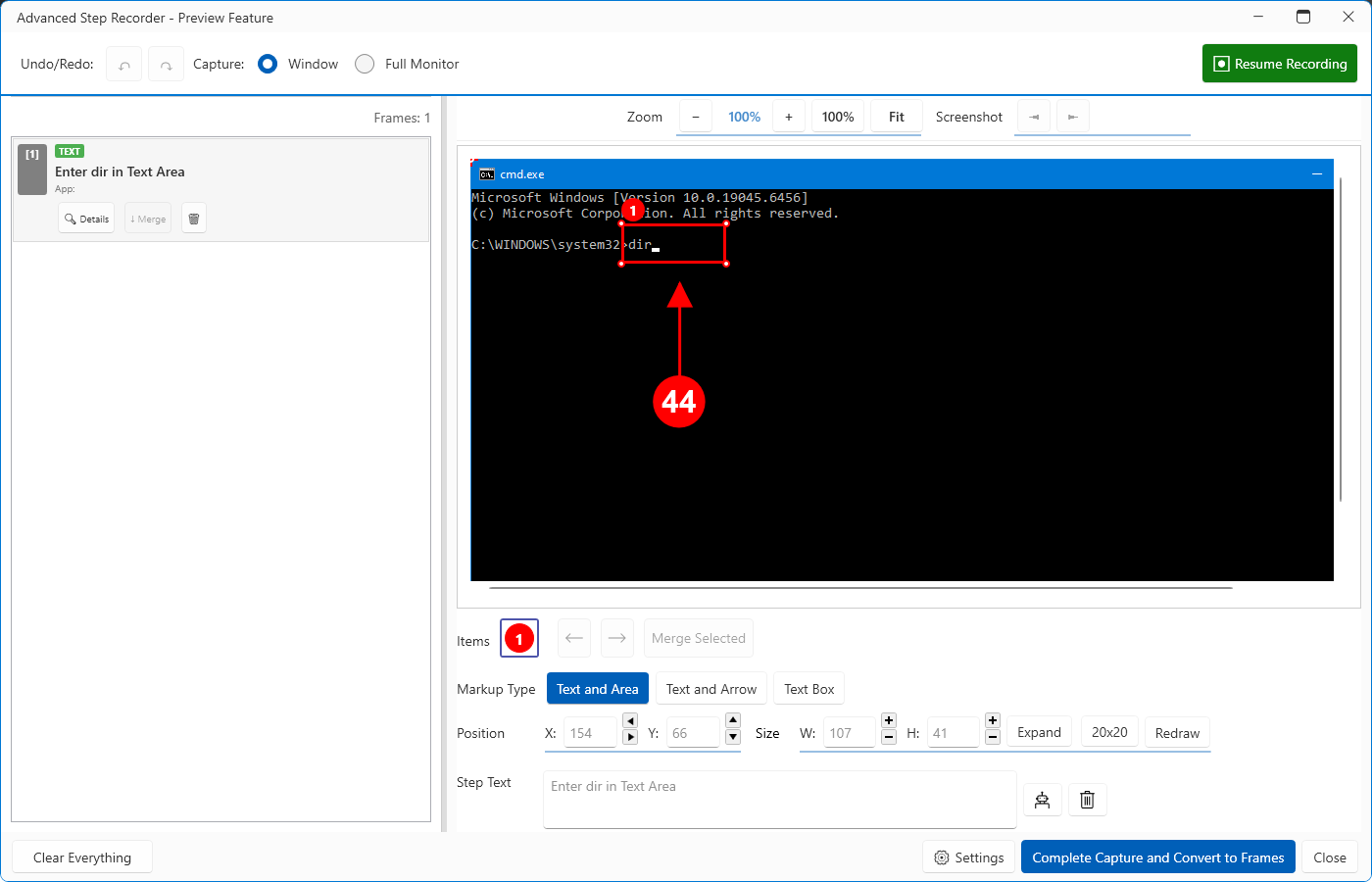Click the Undo arrow icon
The width and height of the screenshot is (1372, 882).
click(x=123, y=65)
